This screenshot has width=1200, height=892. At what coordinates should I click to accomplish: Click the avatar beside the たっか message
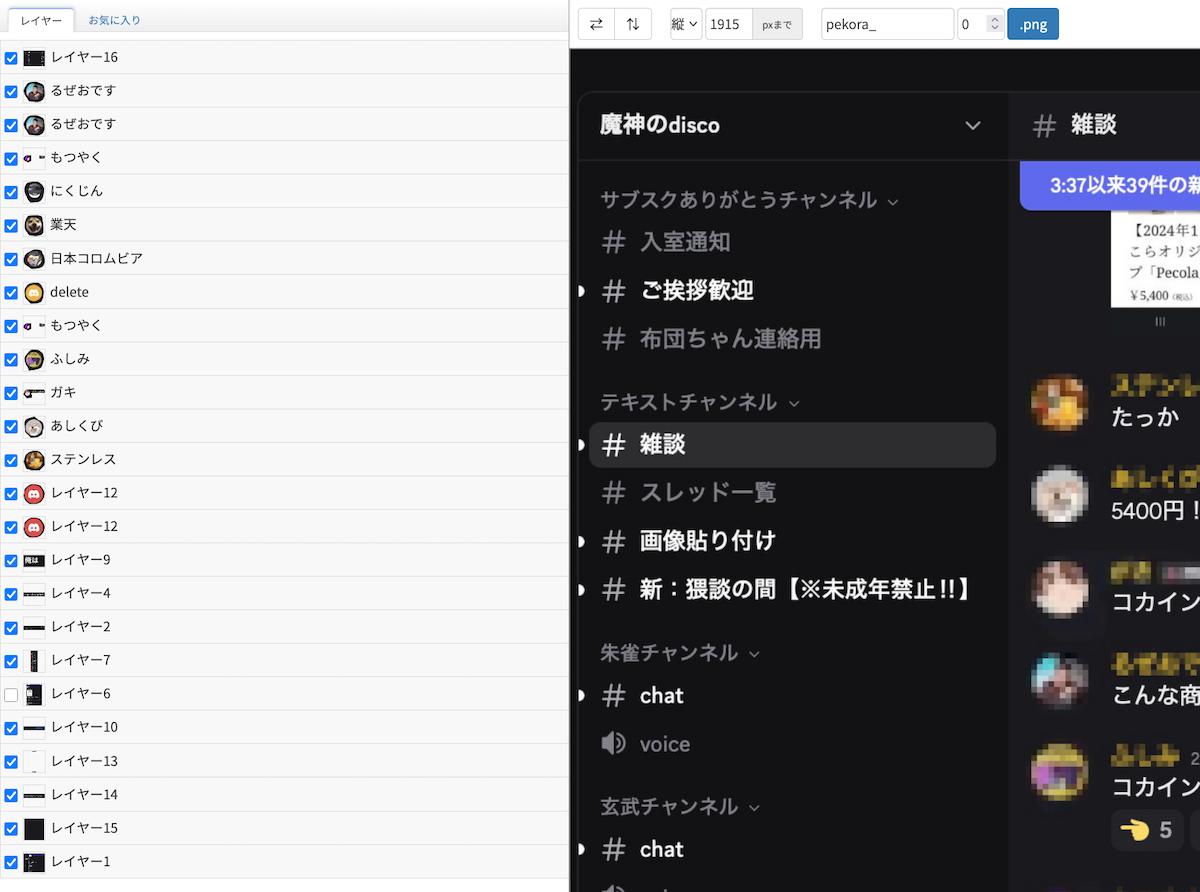point(1059,402)
